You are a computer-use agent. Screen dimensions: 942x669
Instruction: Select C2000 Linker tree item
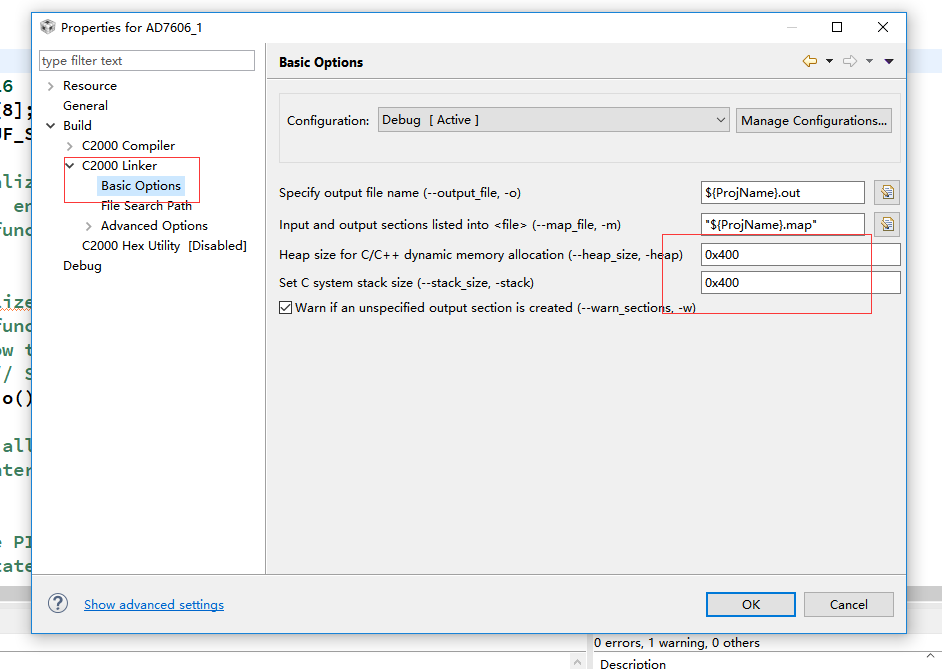point(119,166)
